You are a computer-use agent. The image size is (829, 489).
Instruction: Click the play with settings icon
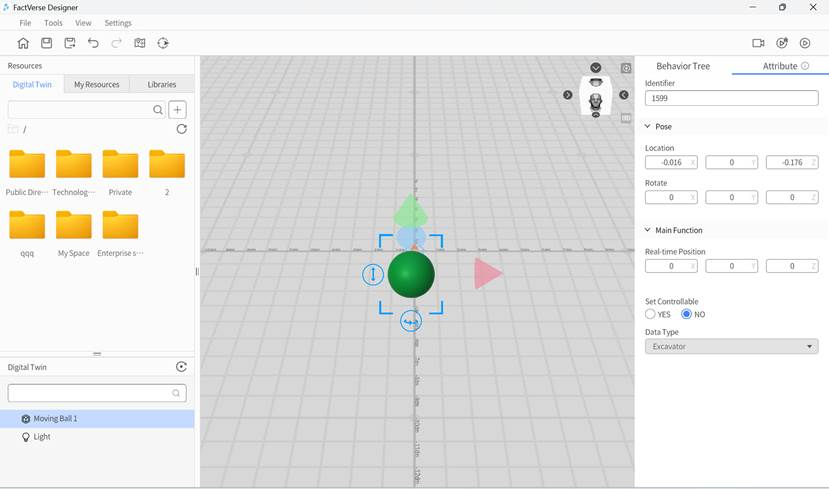point(781,43)
